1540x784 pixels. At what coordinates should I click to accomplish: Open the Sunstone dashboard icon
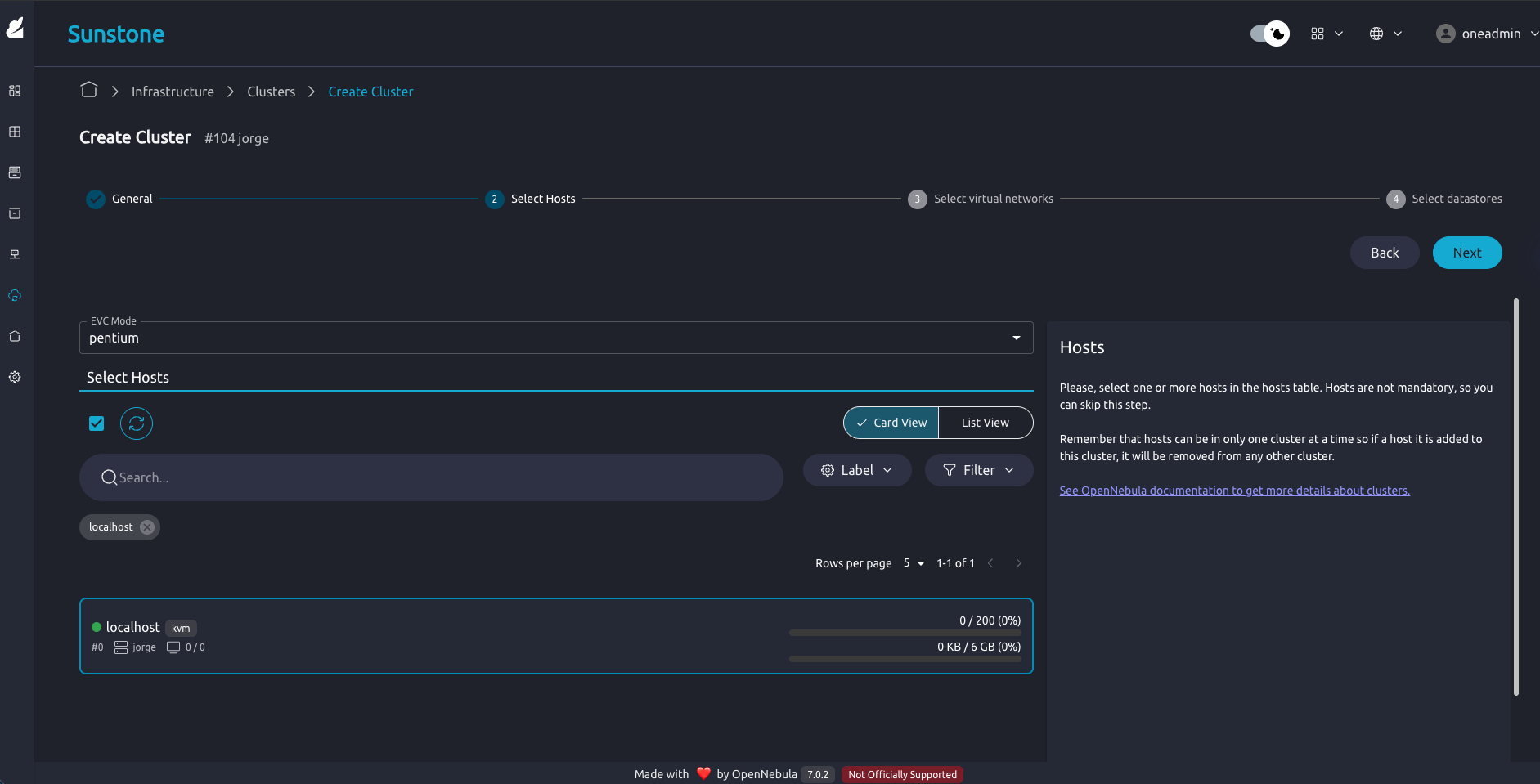(14, 91)
